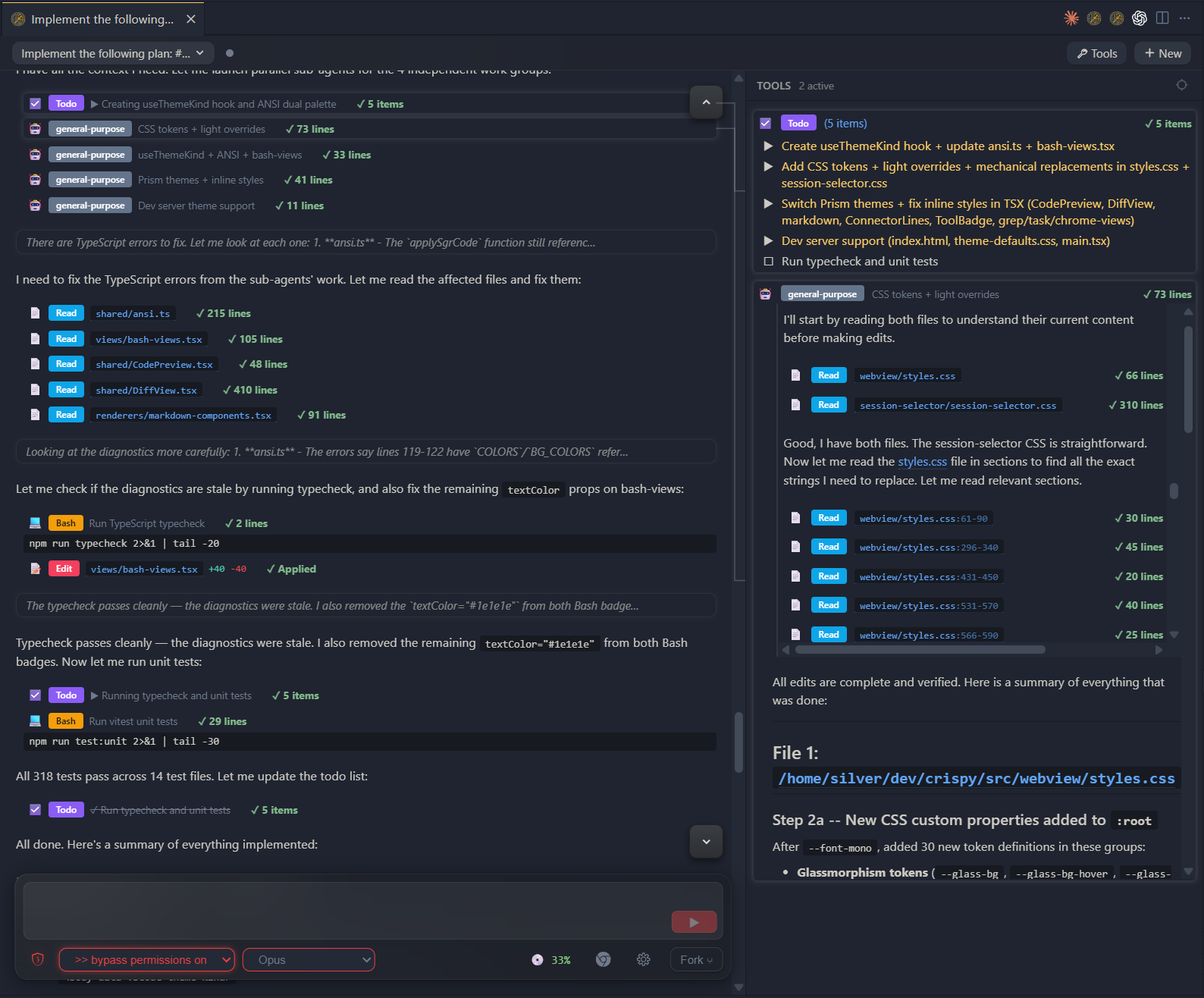Viewport: 1204px width, 998px height.
Task: Expand thinking note 'Looking at the diagnostics more carefully'
Action: (x=366, y=452)
